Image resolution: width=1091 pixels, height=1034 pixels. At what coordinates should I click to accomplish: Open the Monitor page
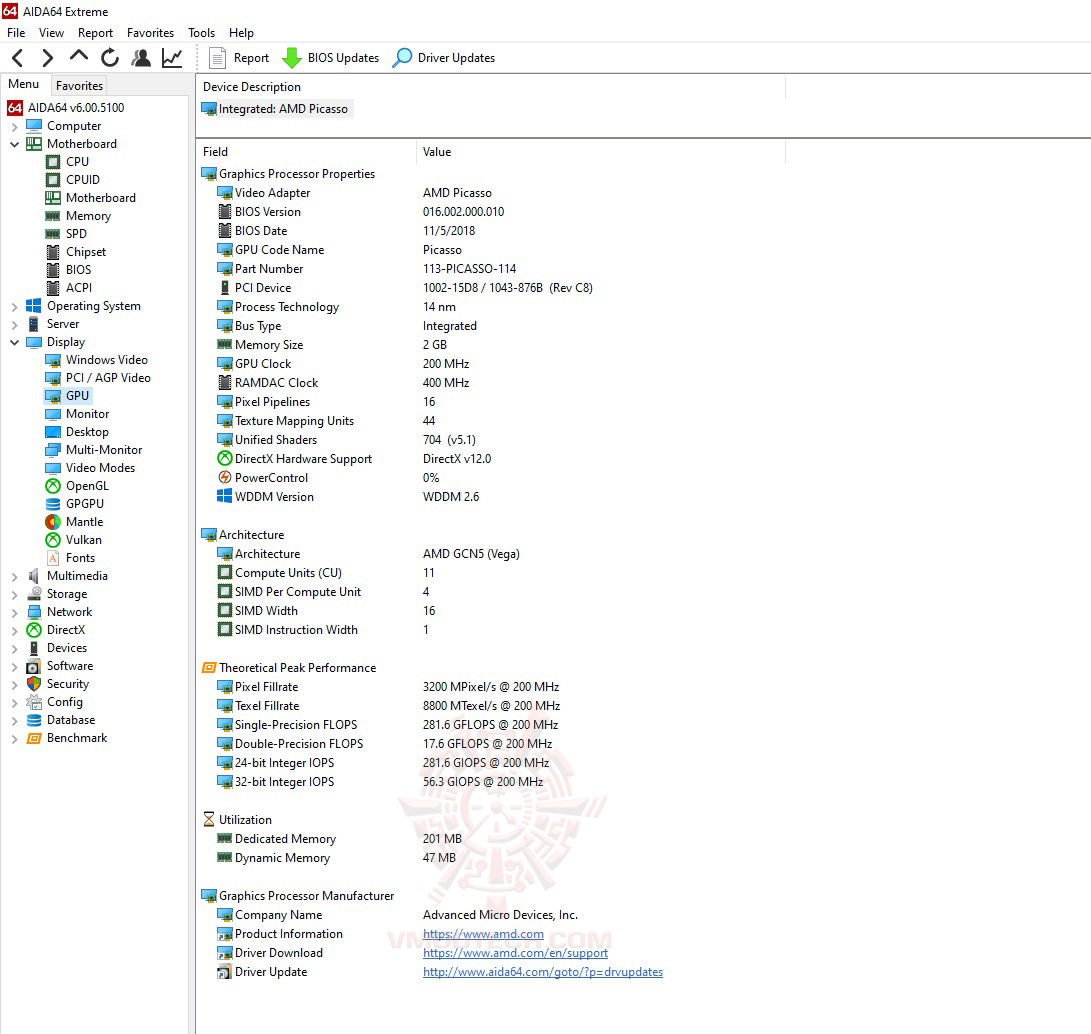88,414
